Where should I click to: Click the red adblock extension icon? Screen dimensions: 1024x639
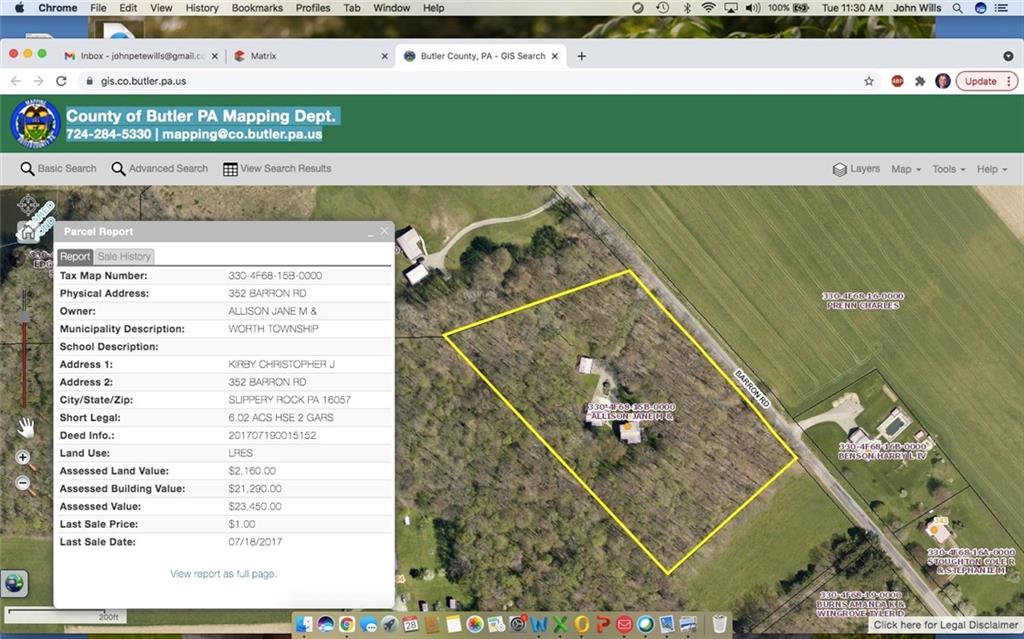click(897, 81)
